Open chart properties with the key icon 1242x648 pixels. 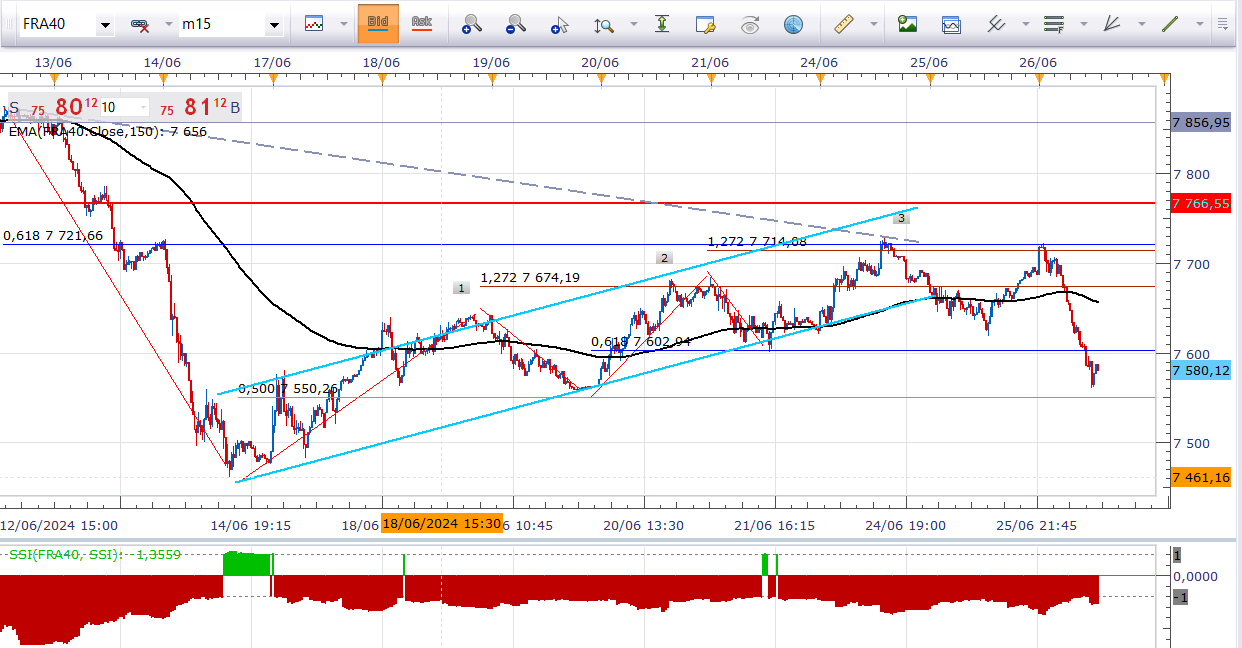706,24
